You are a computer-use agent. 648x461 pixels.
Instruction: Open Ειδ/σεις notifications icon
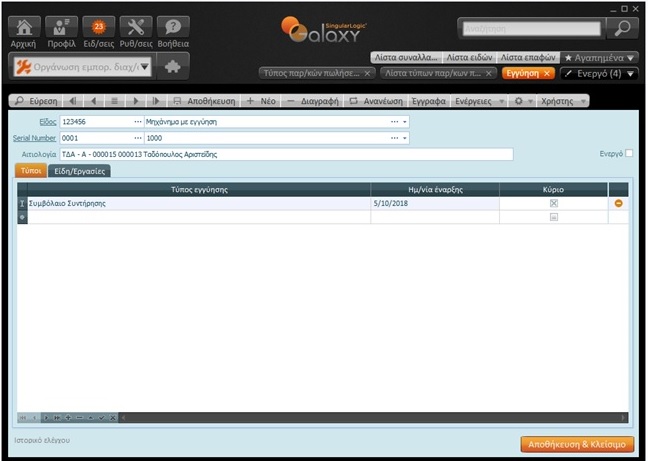tap(98, 32)
